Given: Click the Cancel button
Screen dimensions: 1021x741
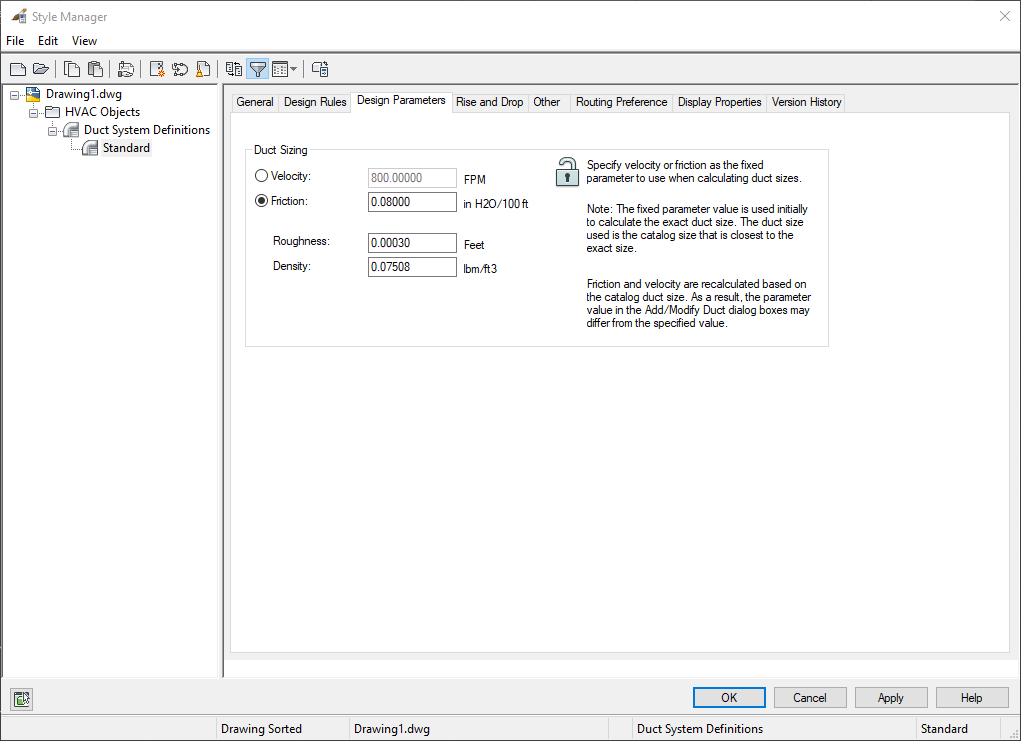Looking at the screenshot, I should 810,697.
